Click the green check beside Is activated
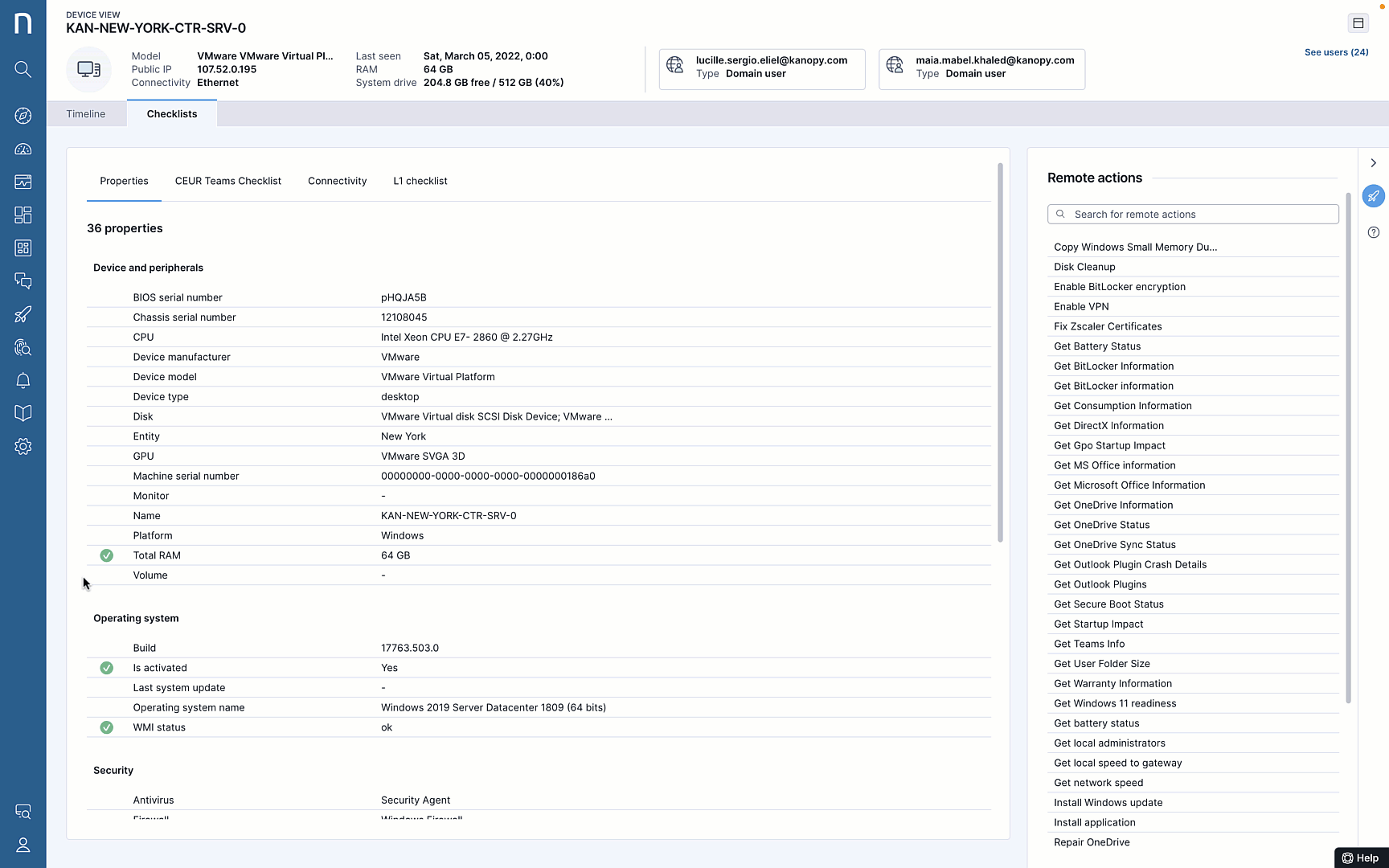The image size is (1389, 868). point(106,668)
